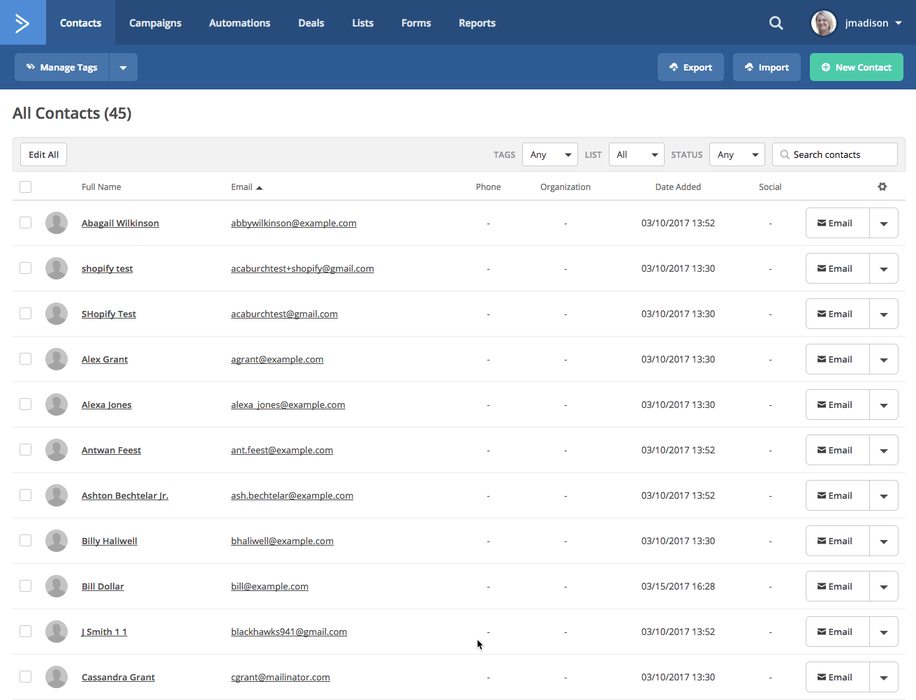Check Billy Haliwell's row checkbox
This screenshot has width=916, height=700.
25,540
